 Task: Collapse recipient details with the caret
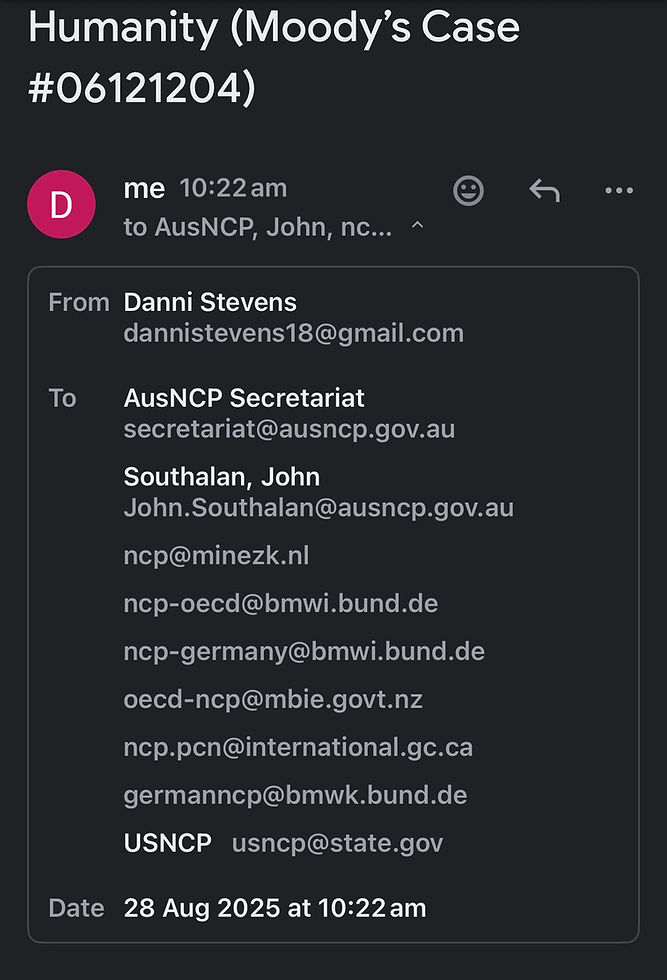[x=418, y=227]
